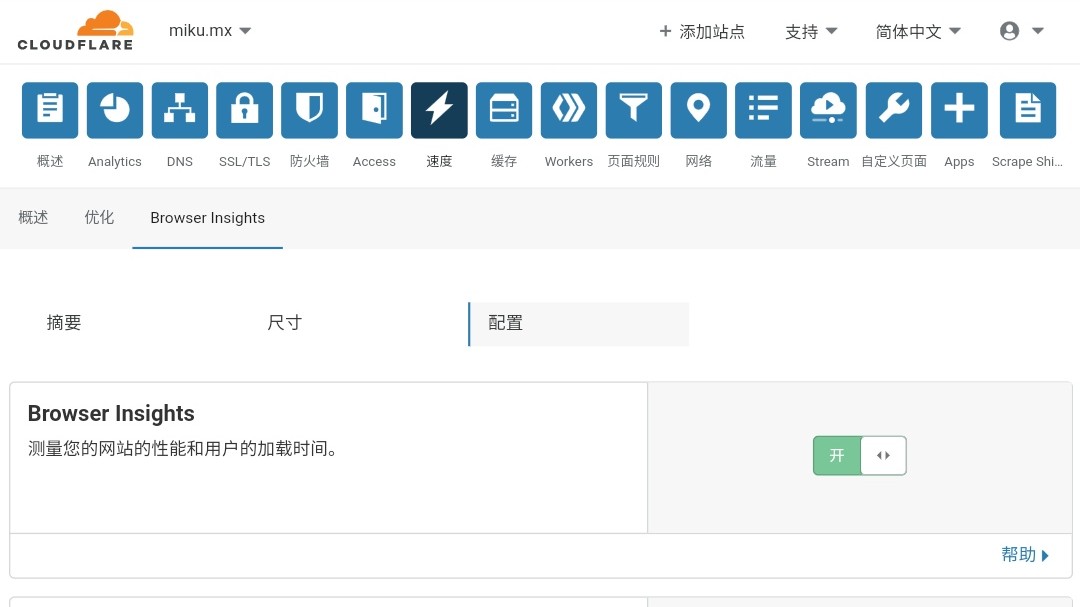Open the Scrape Shield document icon
Image resolution: width=1080 pixels, height=607 pixels.
coord(1028,110)
